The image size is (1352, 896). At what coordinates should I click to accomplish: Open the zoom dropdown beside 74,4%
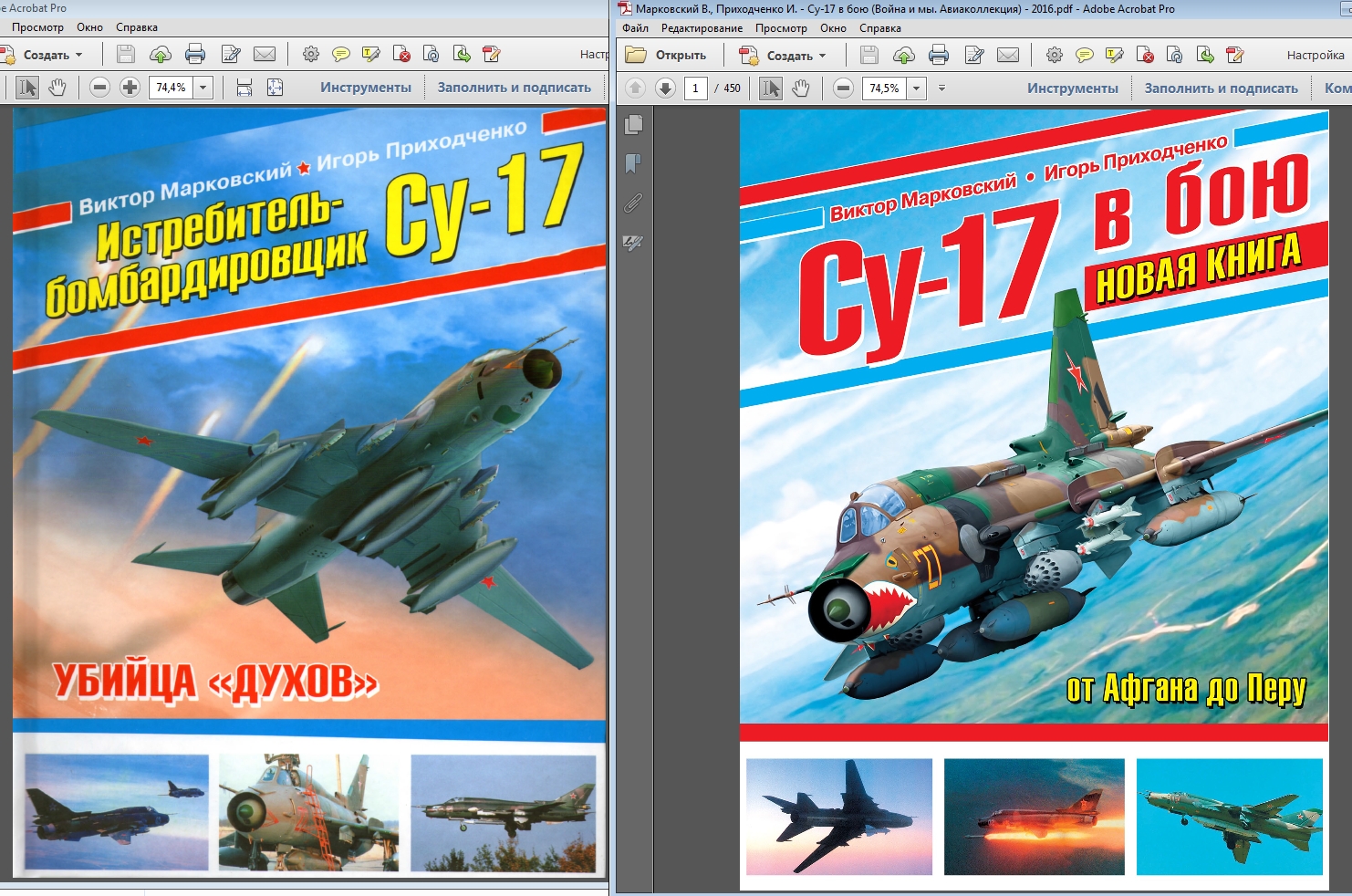pos(203,88)
